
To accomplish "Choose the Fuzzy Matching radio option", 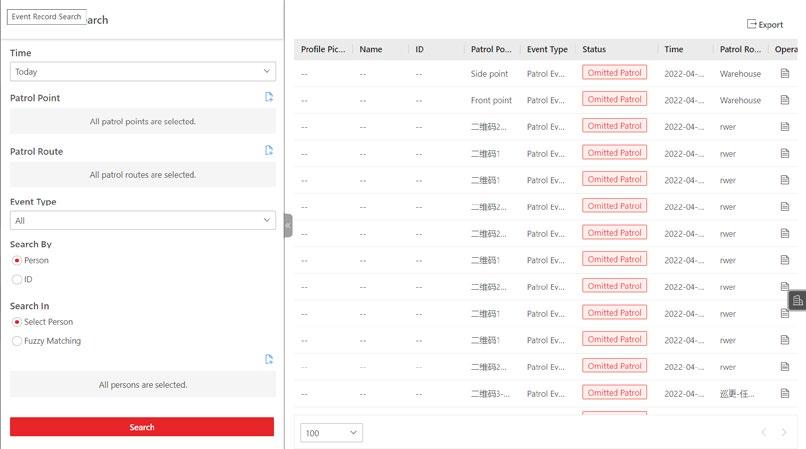I will pos(17,341).
